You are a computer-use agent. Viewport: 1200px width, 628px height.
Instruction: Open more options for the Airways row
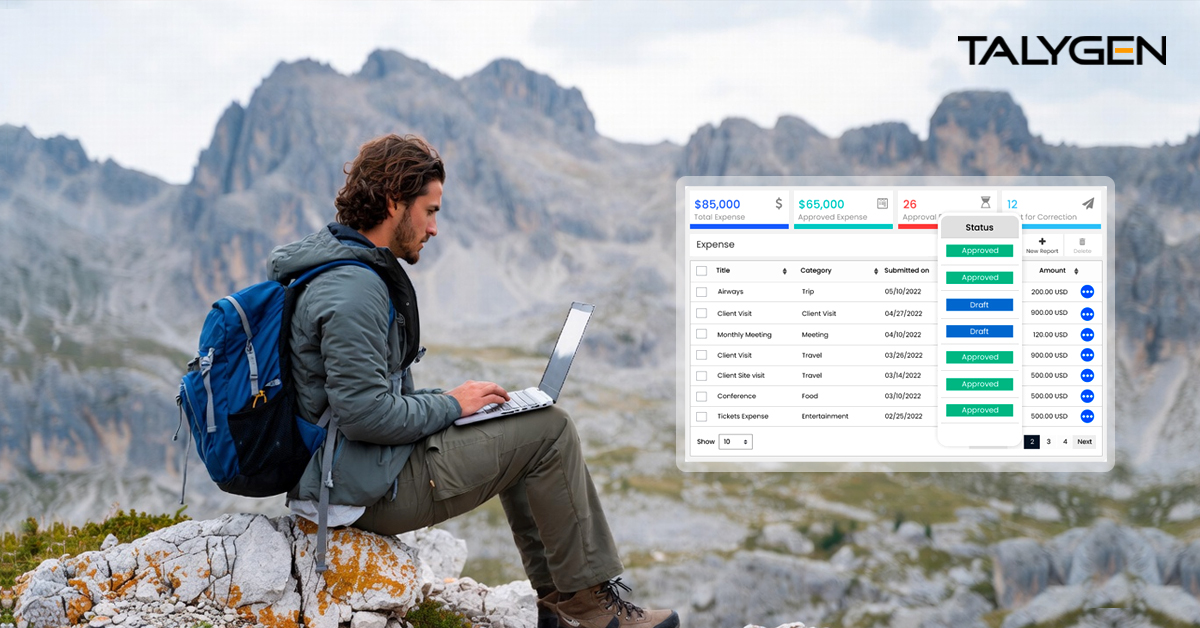pyautogui.click(x=1087, y=292)
